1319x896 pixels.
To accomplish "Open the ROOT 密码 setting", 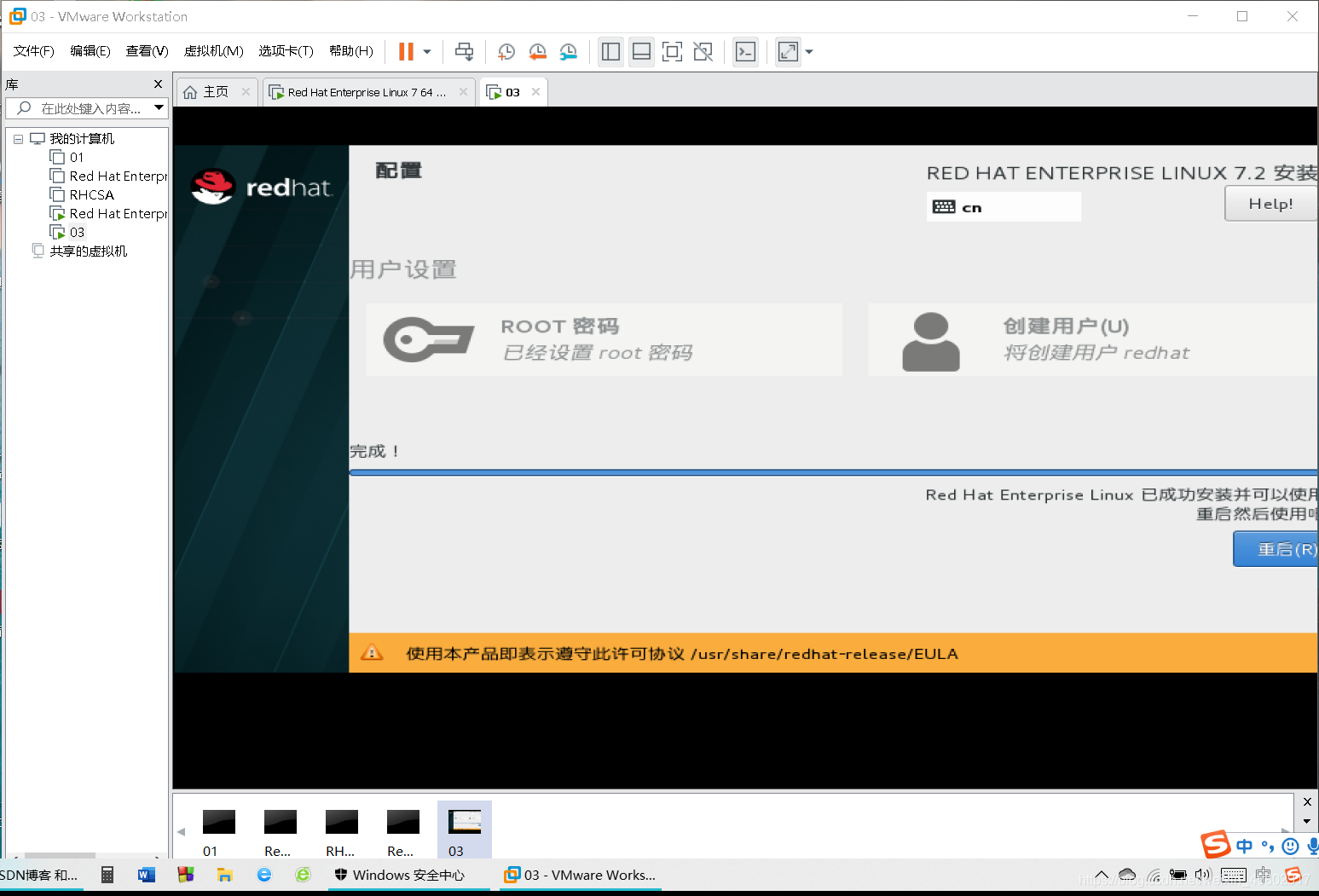I will click(604, 339).
